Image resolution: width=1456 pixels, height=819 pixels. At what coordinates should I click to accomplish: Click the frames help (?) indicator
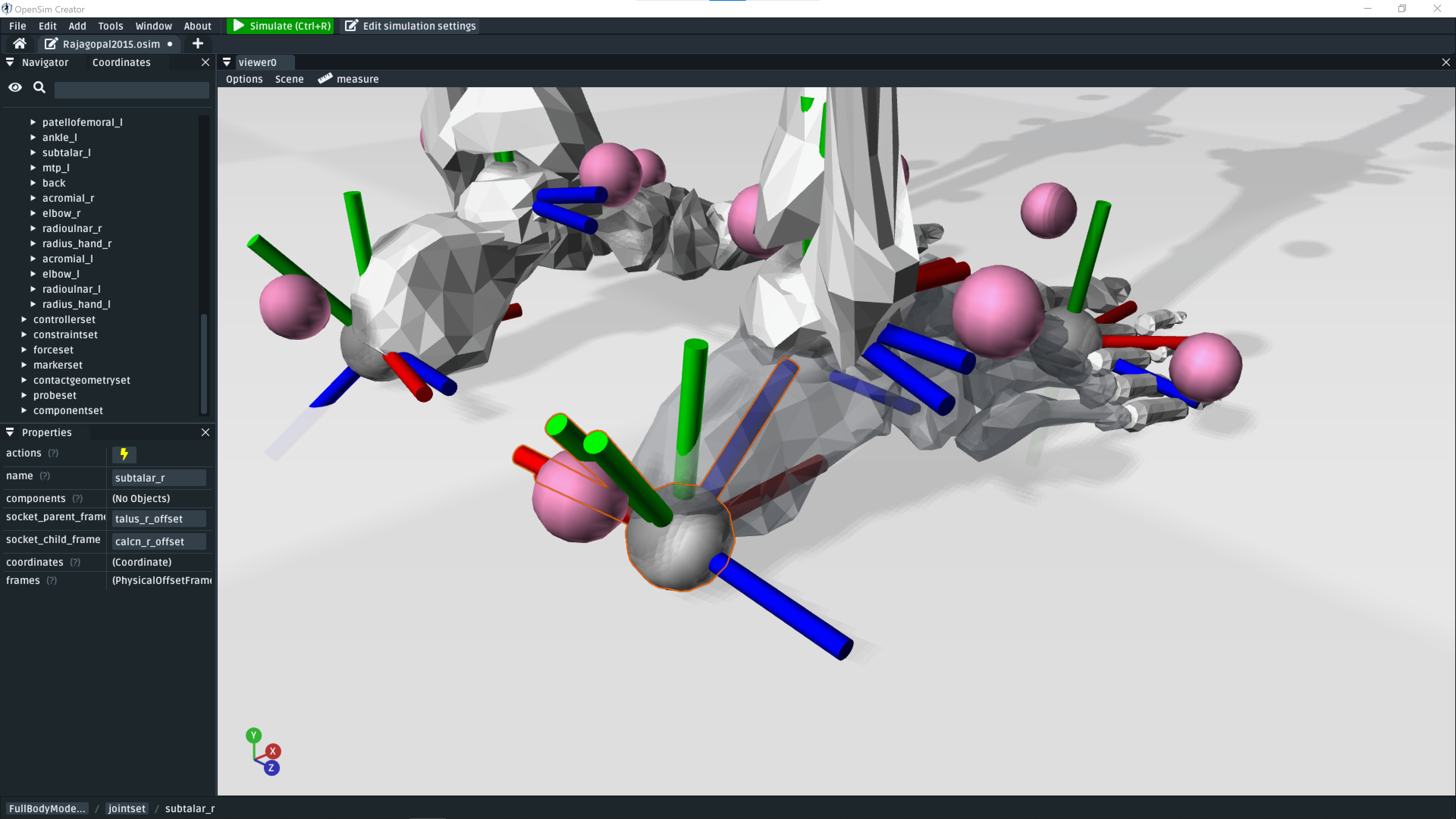point(52,581)
